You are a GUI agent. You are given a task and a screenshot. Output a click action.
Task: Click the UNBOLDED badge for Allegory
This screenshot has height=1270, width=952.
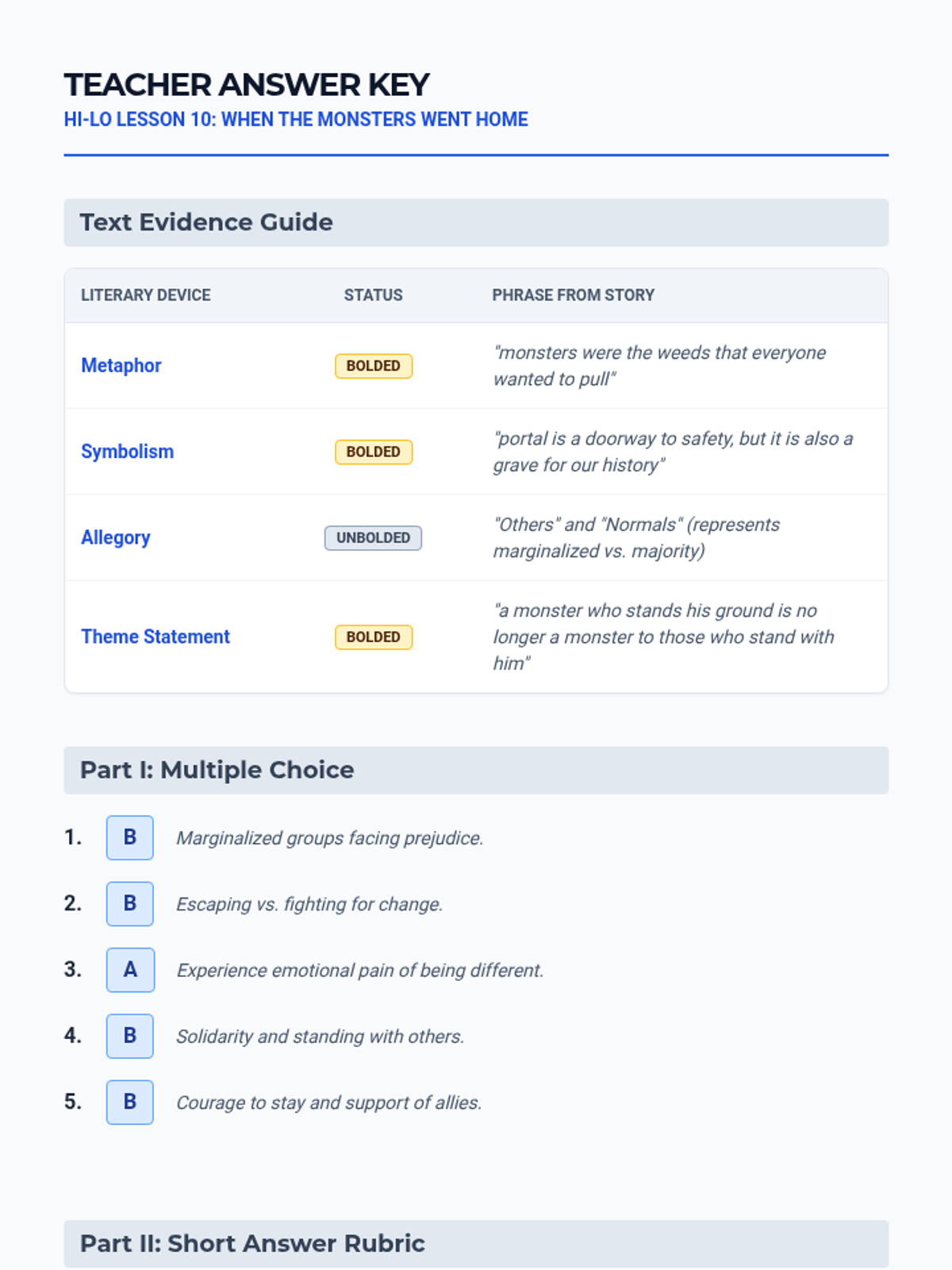pos(373,537)
